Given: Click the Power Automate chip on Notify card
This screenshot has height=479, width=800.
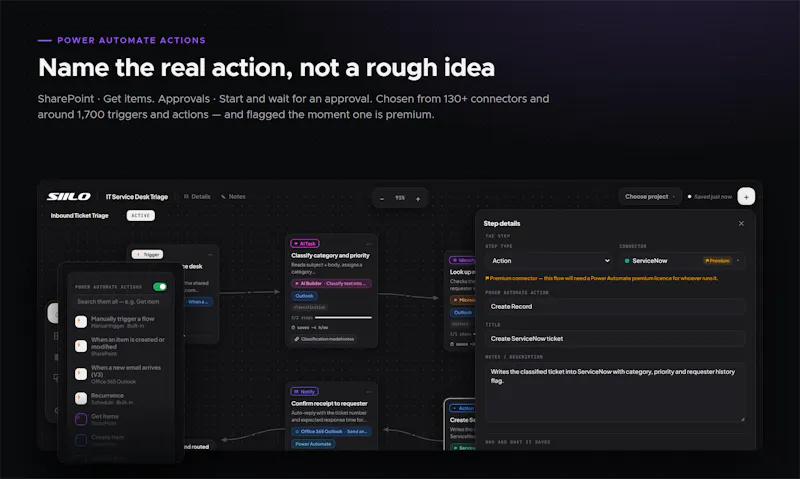Looking at the screenshot, I should click(x=313, y=444).
